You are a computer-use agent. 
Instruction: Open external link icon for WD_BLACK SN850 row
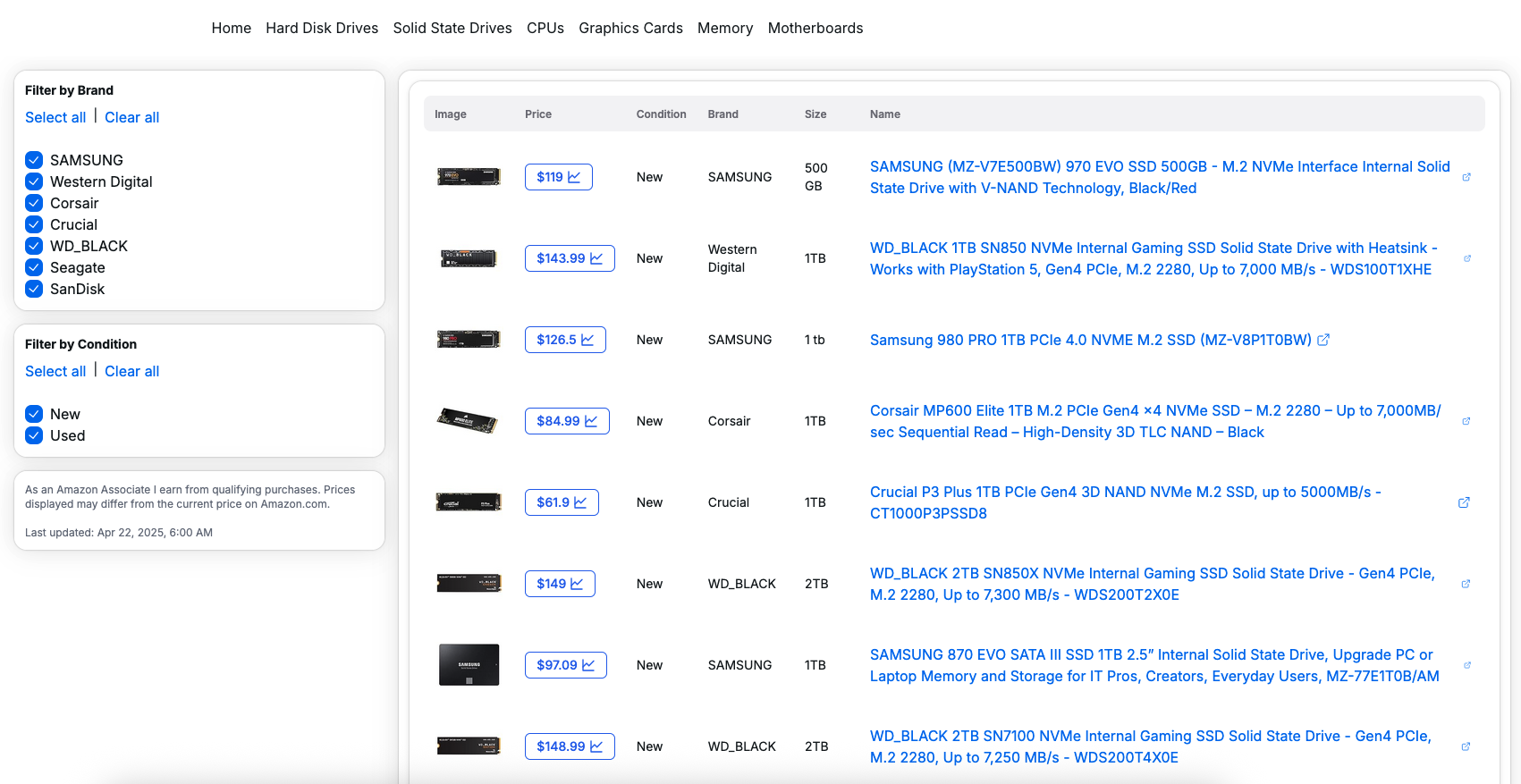1467,258
